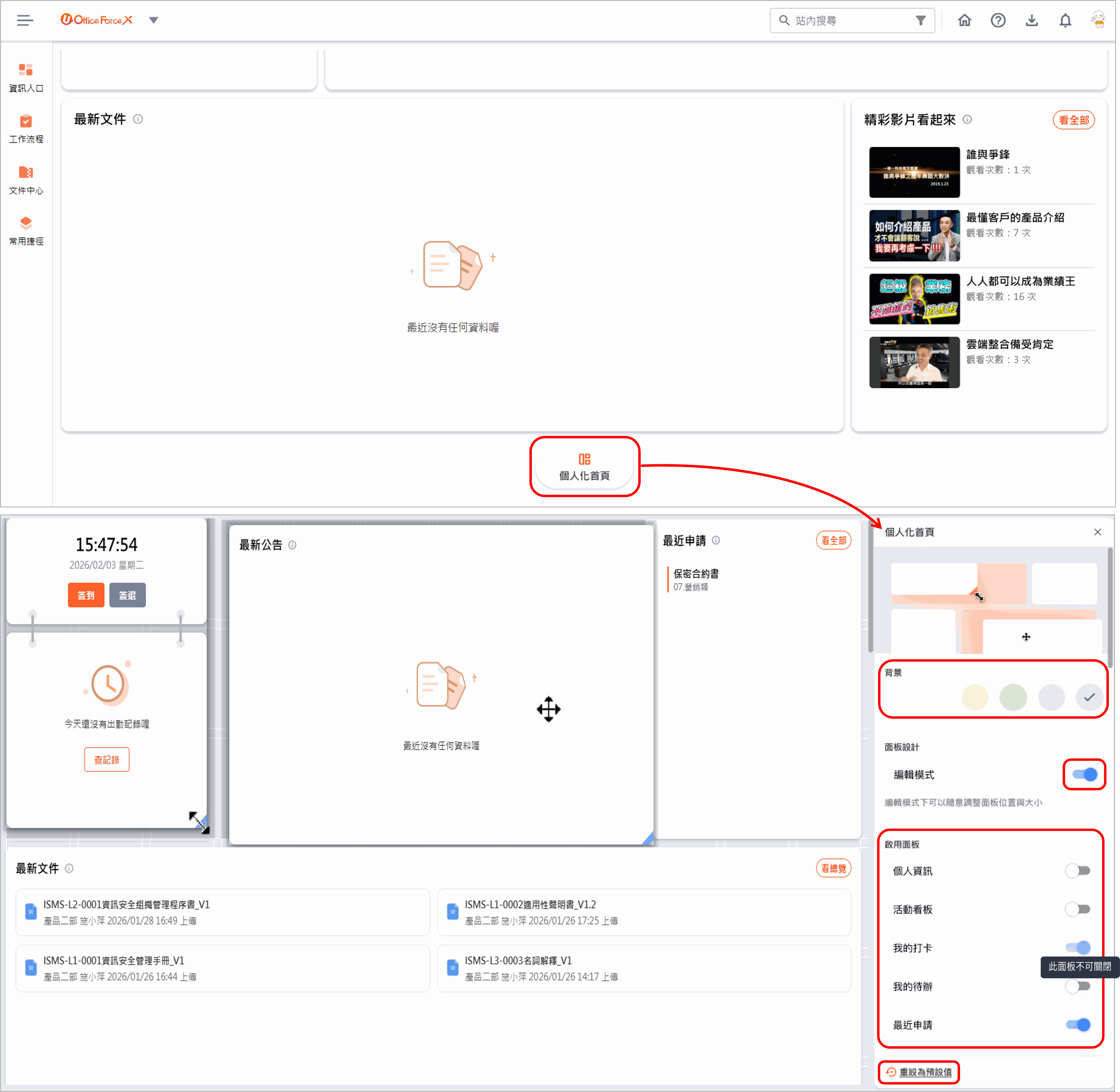The width and height of the screenshot is (1120, 1092).
Task: Expand the dropdown arrow beside Office ForceX logo
Action: tap(153, 21)
